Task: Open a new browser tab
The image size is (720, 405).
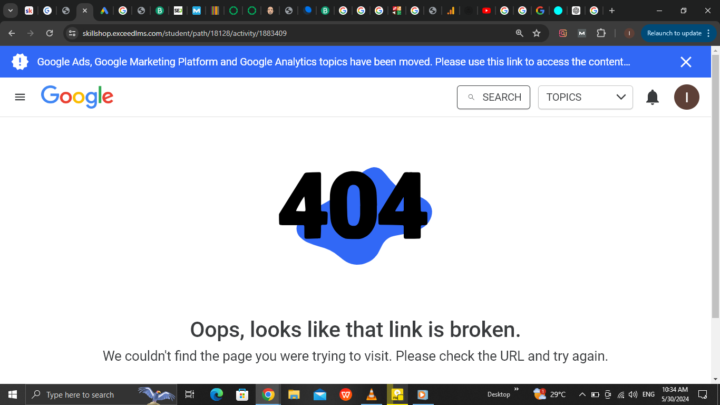Action: [612, 11]
